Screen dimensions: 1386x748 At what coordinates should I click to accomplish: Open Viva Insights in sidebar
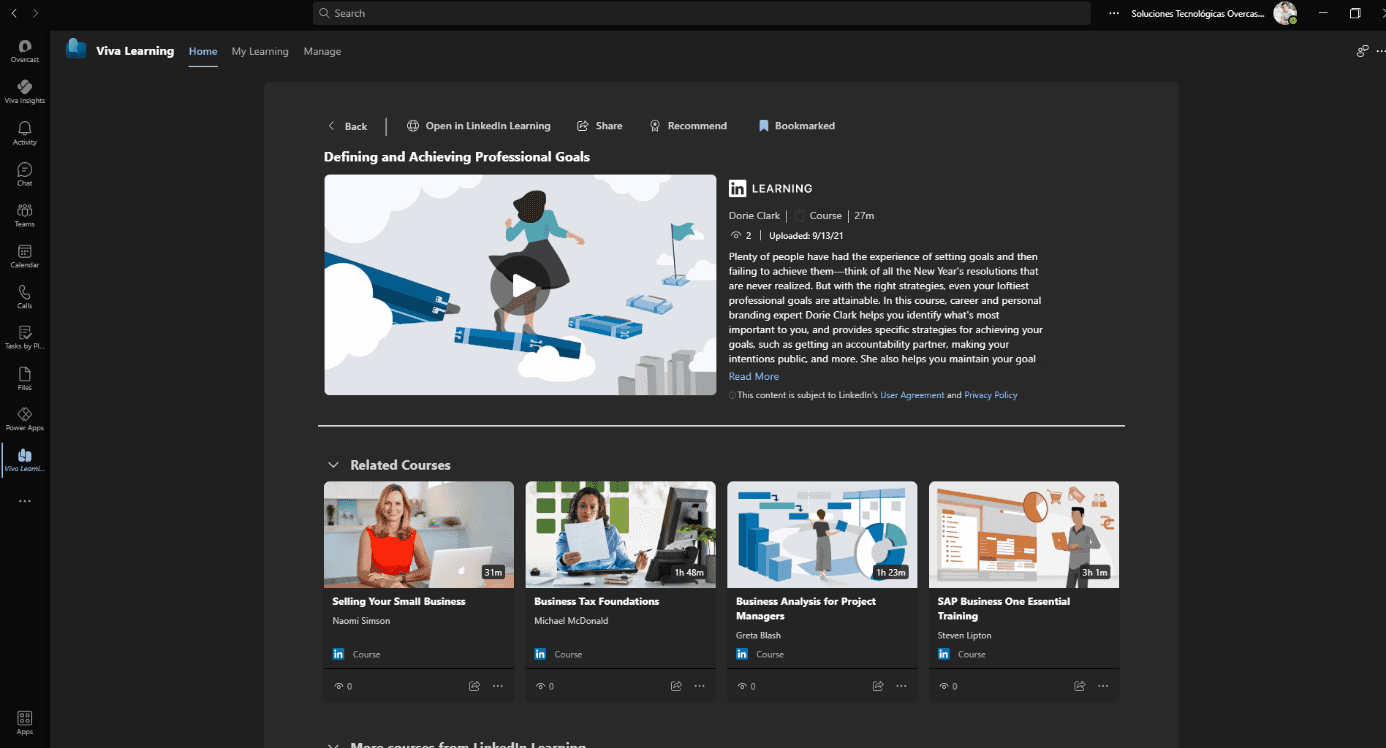25,91
